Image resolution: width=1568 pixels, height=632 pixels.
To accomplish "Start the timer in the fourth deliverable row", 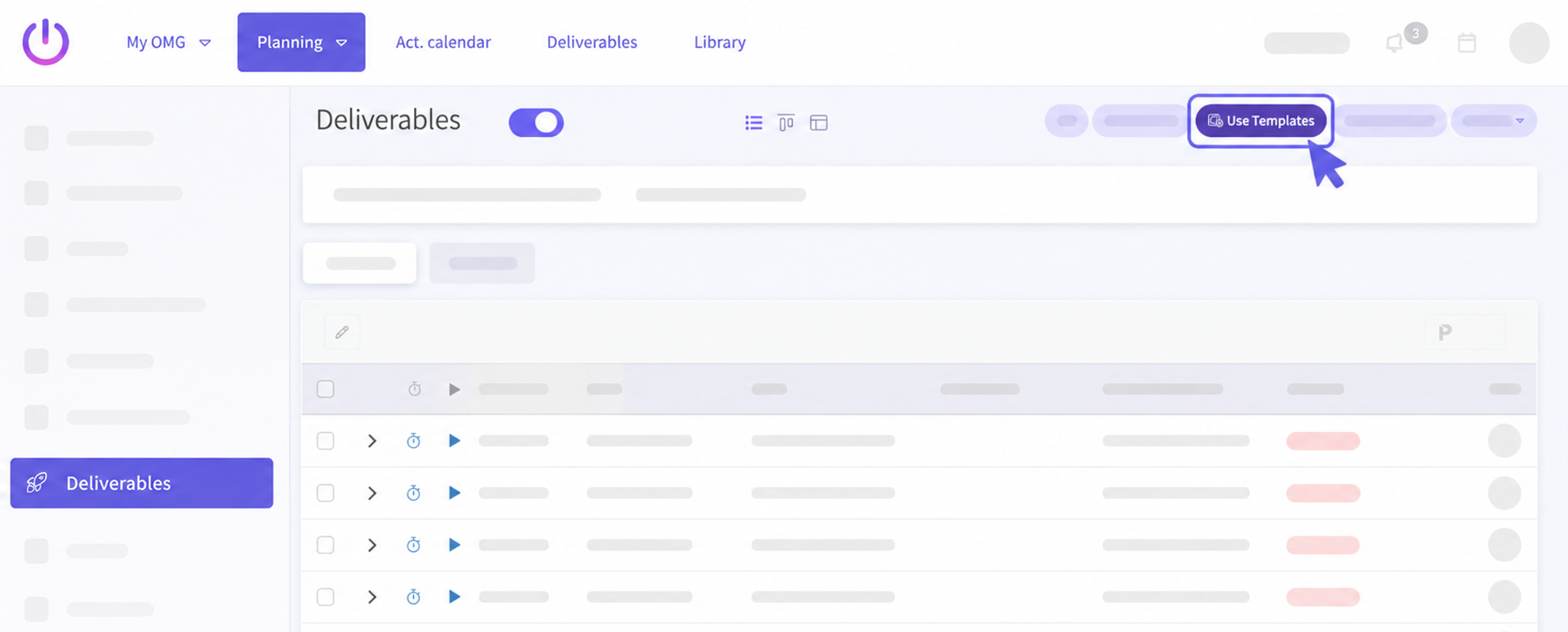I will tap(413, 597).
